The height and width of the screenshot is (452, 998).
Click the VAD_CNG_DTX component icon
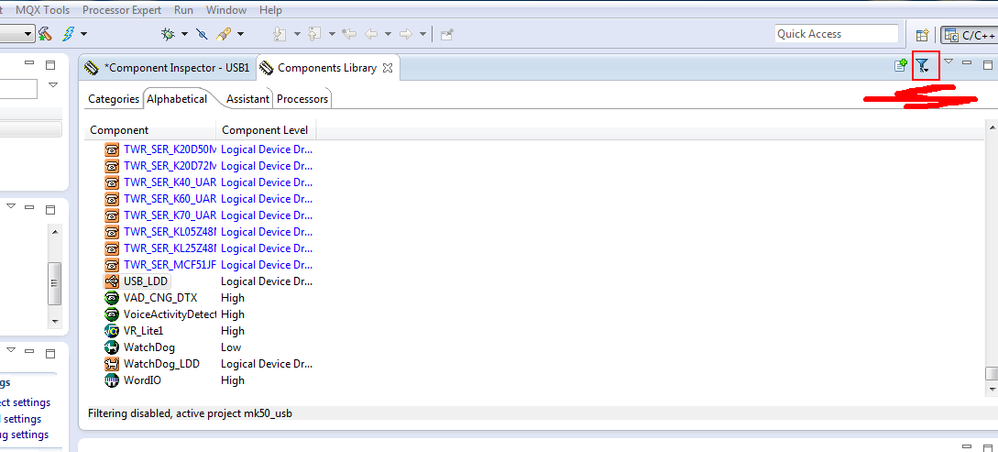112,298
